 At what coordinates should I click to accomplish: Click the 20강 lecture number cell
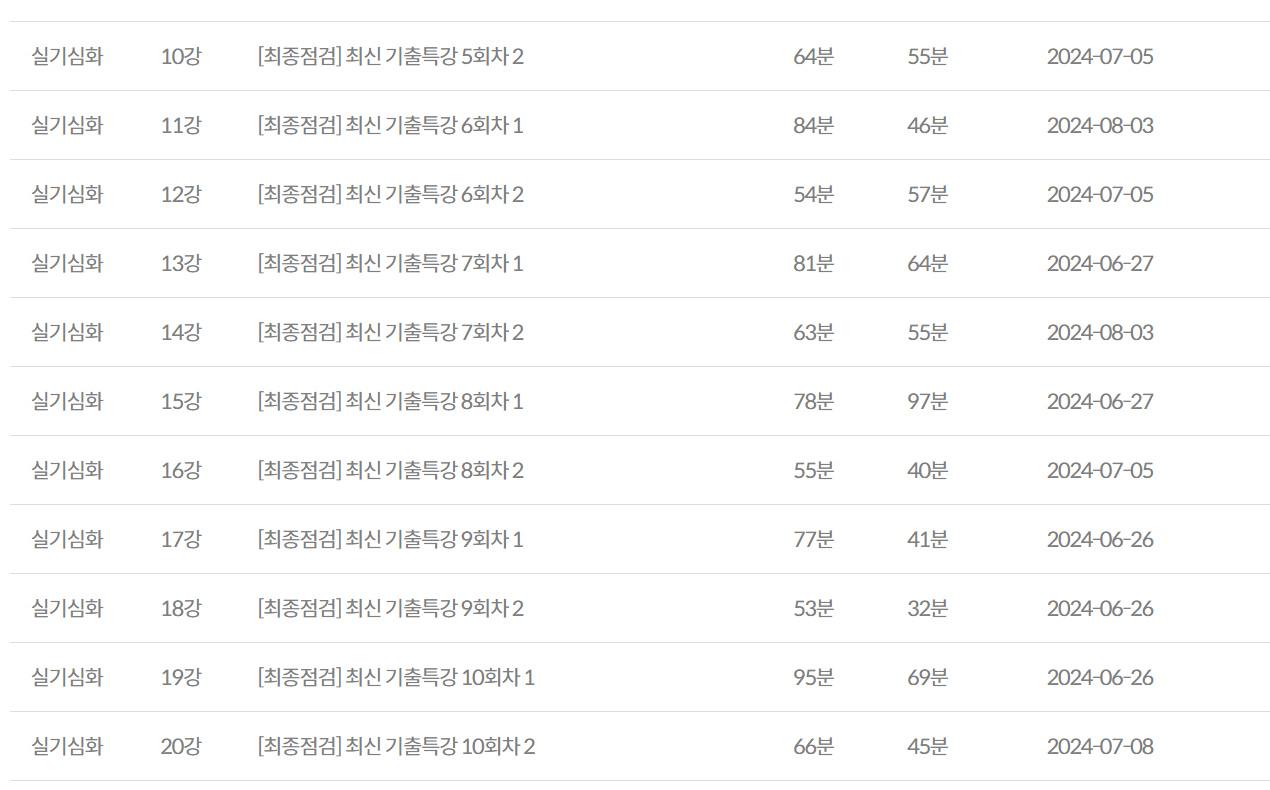tap(181, 746)
